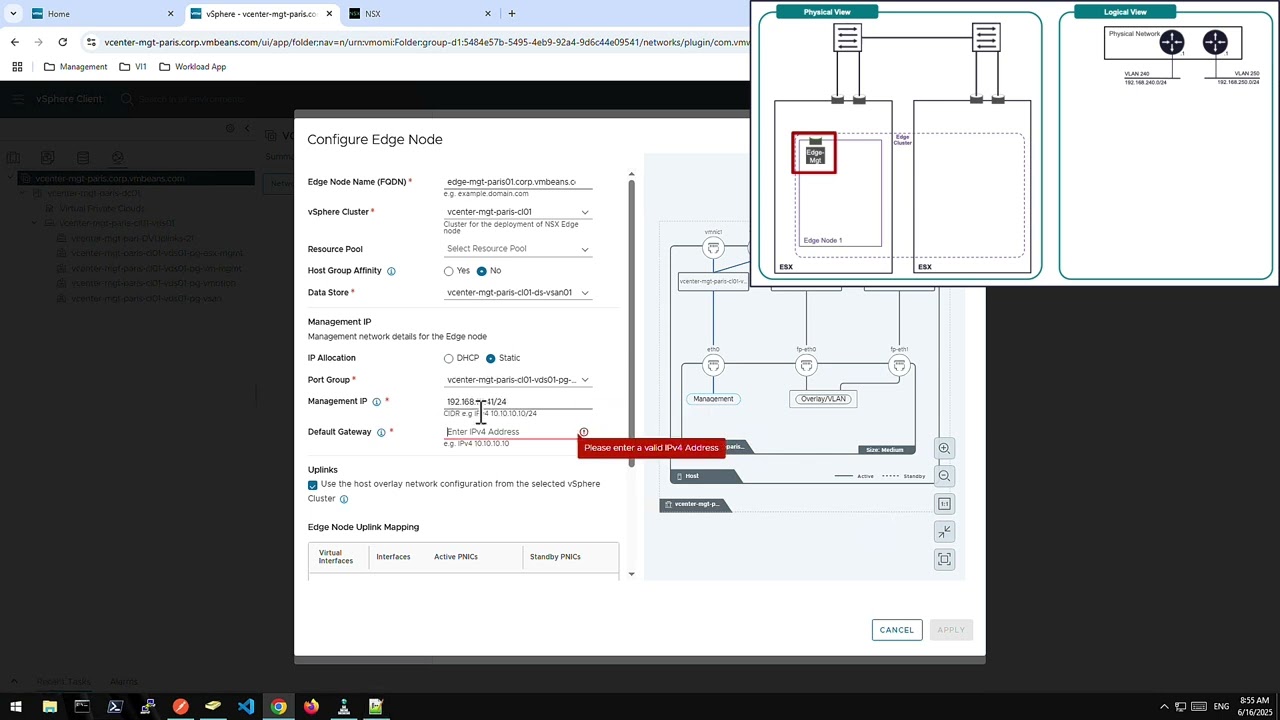Click the APPLY button
The height and width of the screenshot is (720, 1280).
(x=951, y=630)
